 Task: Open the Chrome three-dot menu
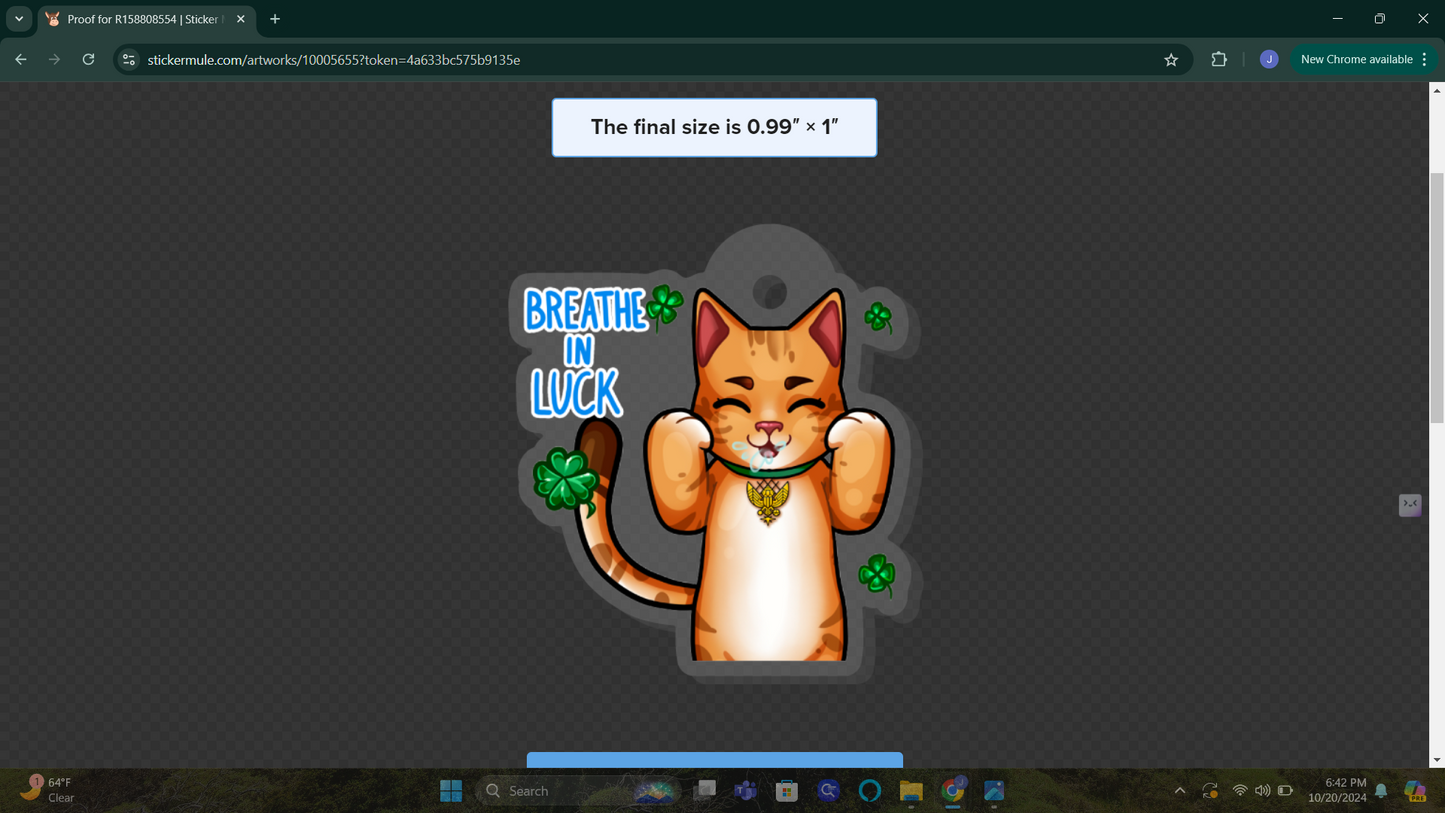tap(1425, 60)
